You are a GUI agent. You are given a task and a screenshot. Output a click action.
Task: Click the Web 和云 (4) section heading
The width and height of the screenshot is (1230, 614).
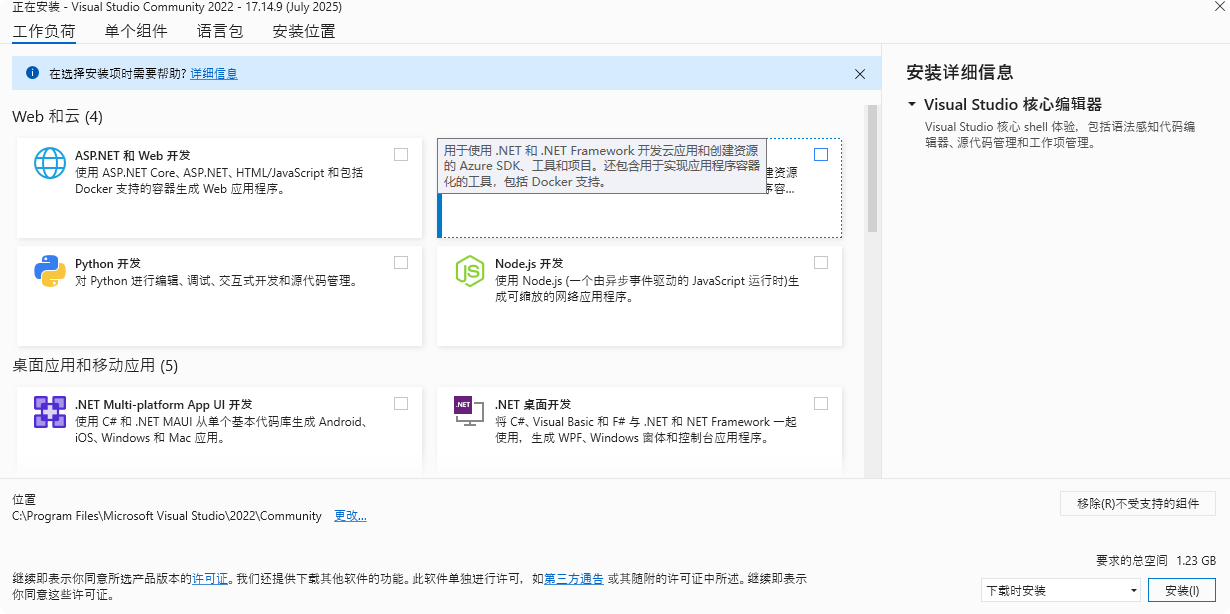(x=57, y=116)
